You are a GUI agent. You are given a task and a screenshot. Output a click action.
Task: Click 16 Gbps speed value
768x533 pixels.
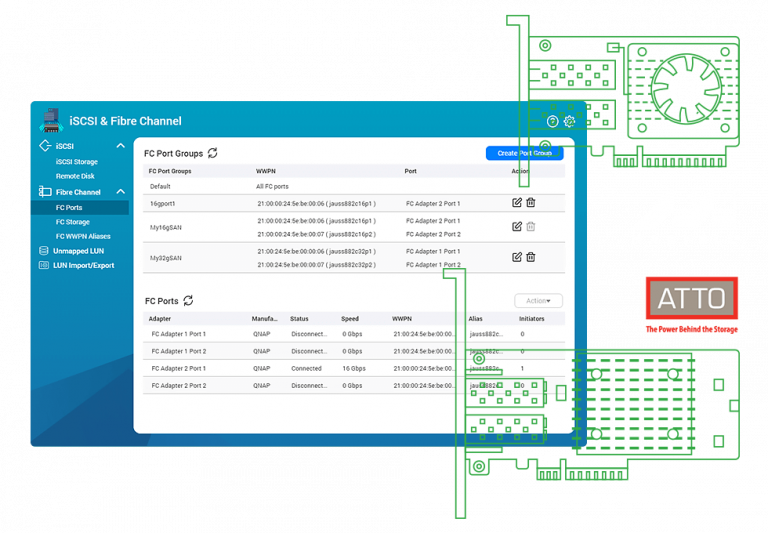pos(354,368)
